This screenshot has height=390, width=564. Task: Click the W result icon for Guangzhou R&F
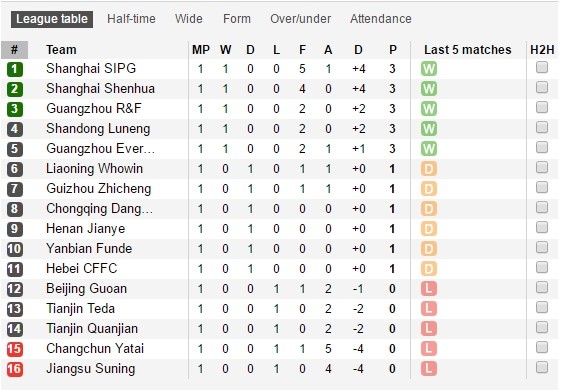429,109
